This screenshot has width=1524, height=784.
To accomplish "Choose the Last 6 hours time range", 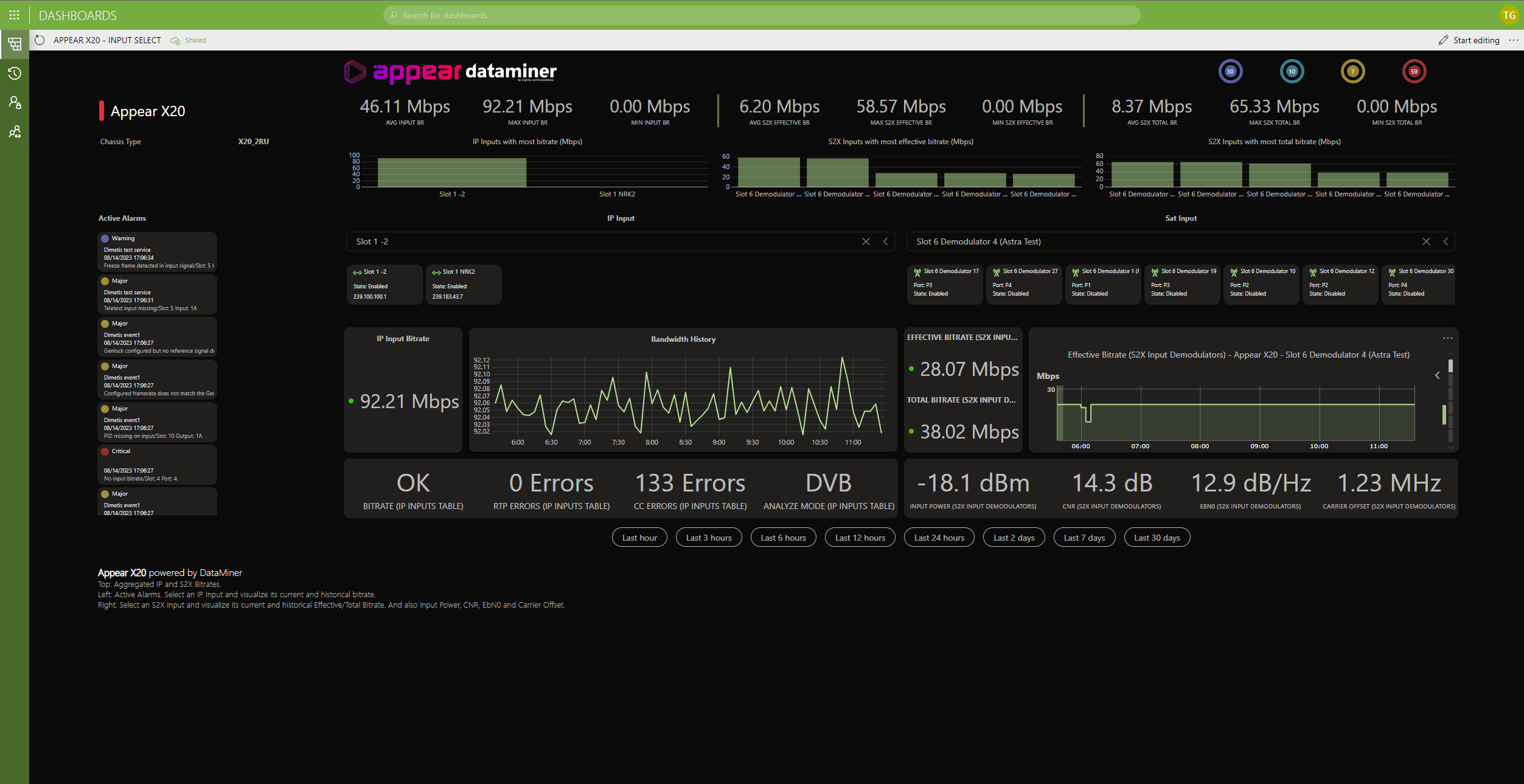I will pos(784,538).
